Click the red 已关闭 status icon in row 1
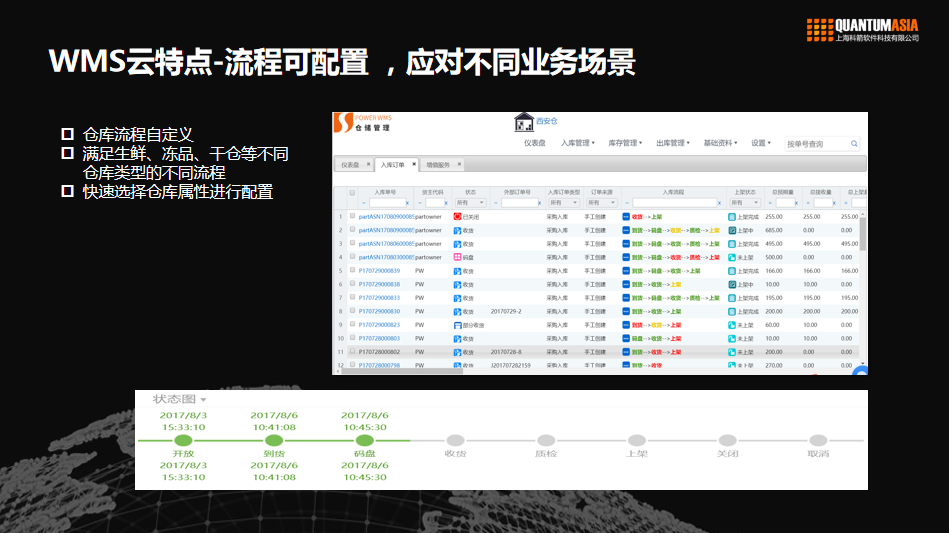Image resolution: width=949 pixels, height=533 pixels. (458, 217)
